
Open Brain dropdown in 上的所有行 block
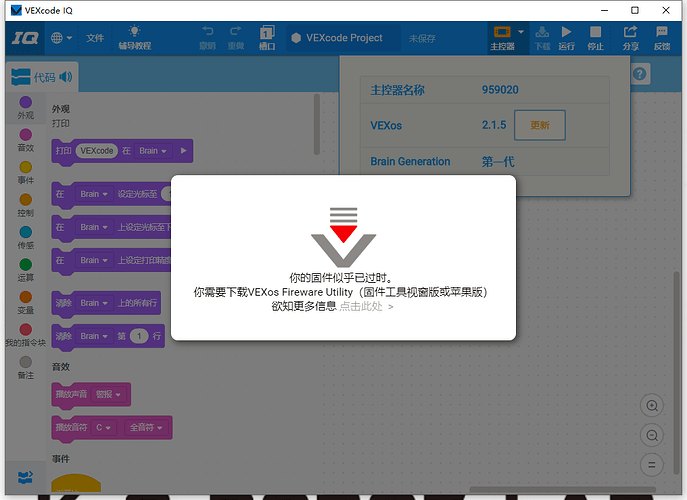[93, 303]
